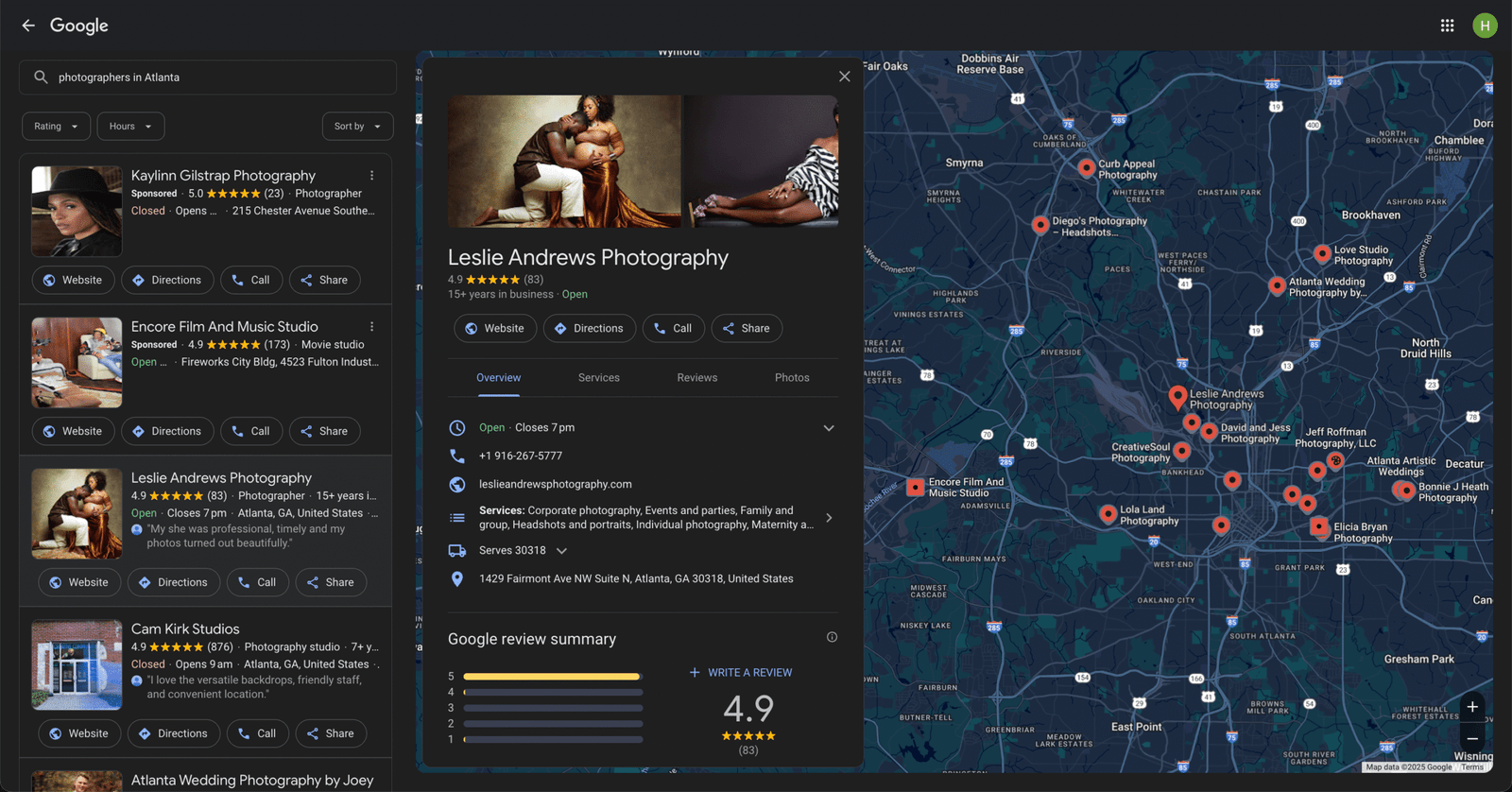Switch to the Services tab
Image resolution: width=1512 pixels, height=792 pixels.
(x=599, y=377)
